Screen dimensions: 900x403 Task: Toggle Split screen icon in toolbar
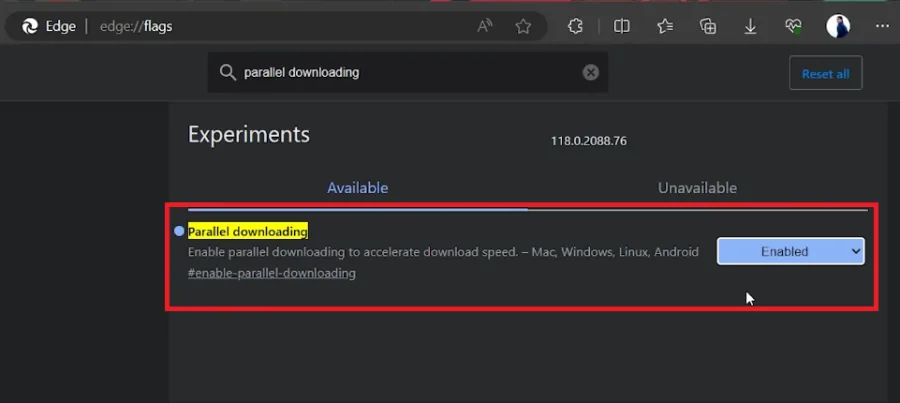(x=622, y=26)
